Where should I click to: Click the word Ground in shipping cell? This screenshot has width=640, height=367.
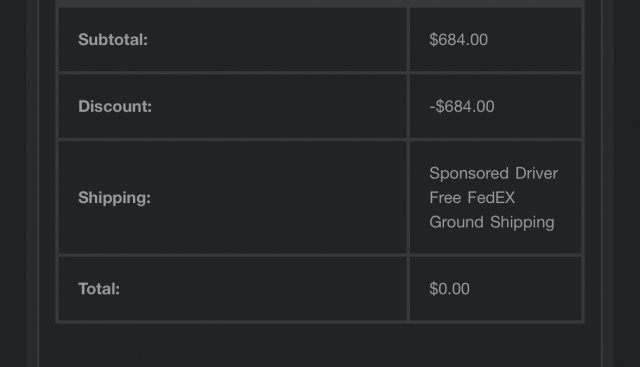coord(456,222)
